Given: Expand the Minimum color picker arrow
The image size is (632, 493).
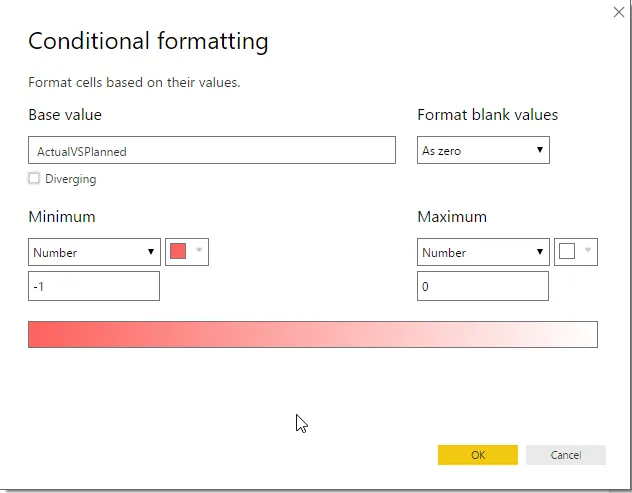Looking at the screenshot, I should [198, 252].
